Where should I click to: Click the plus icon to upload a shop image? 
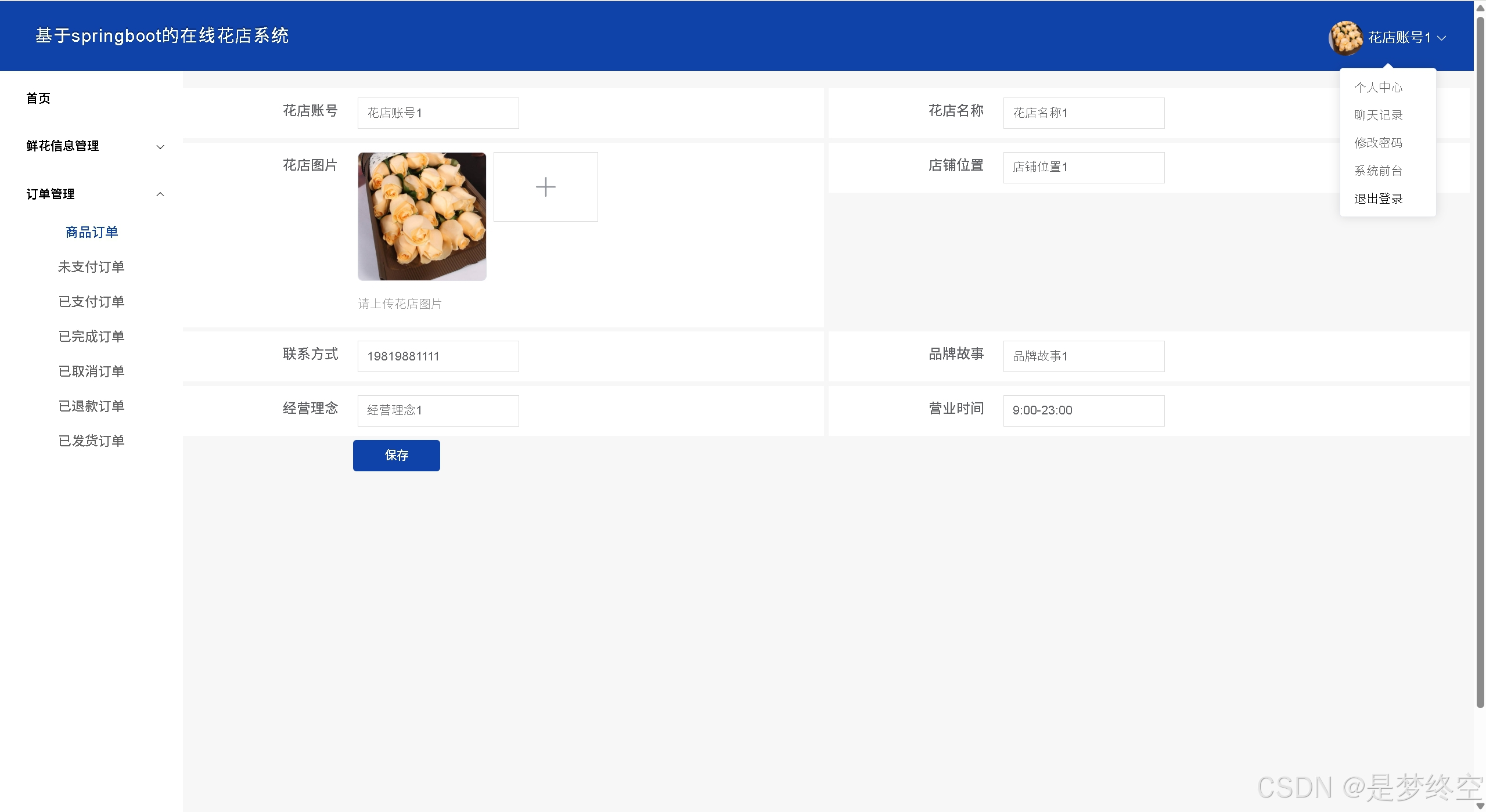[x=545, y=186]
